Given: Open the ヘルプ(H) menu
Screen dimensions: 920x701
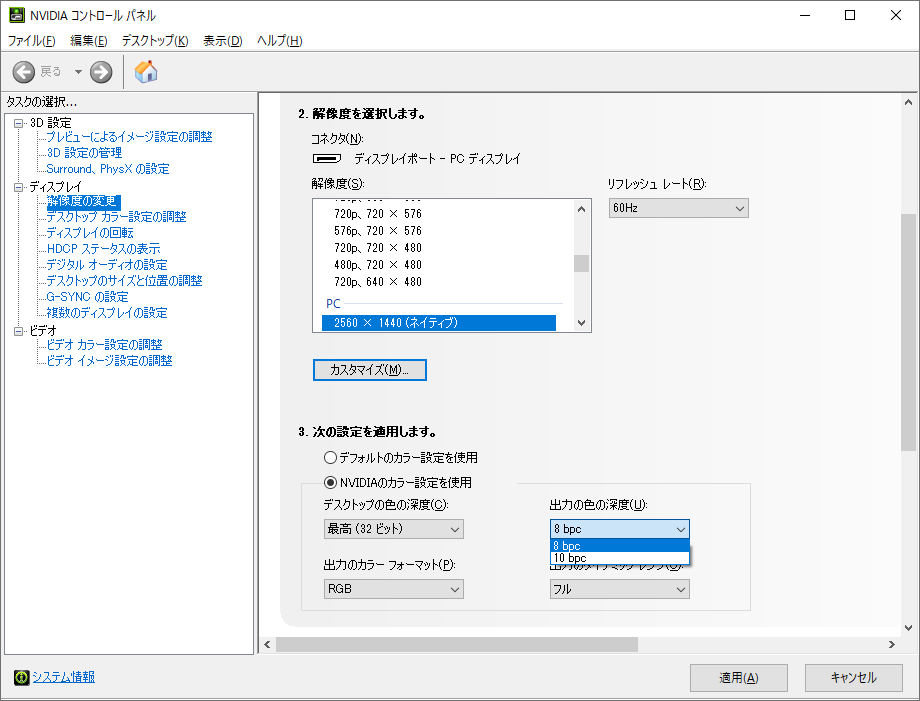Looking at the screenshot, I should 279,40.
